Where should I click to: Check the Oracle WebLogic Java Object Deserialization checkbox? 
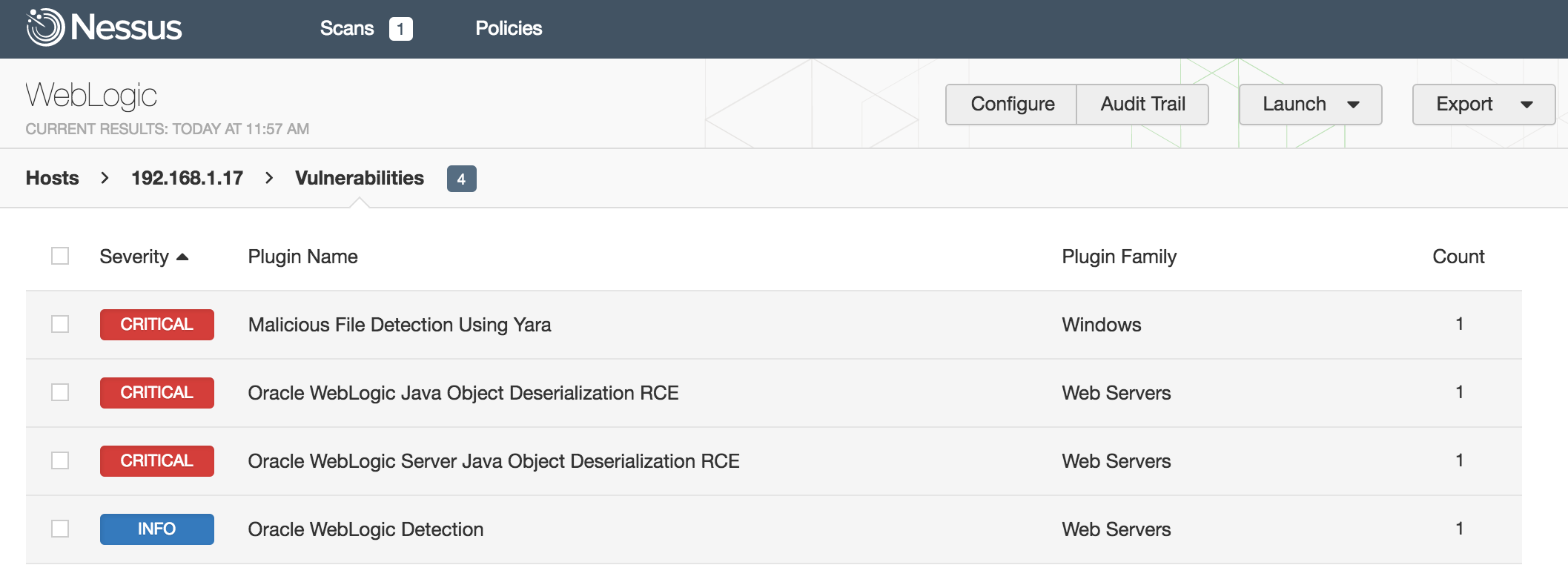60,392
